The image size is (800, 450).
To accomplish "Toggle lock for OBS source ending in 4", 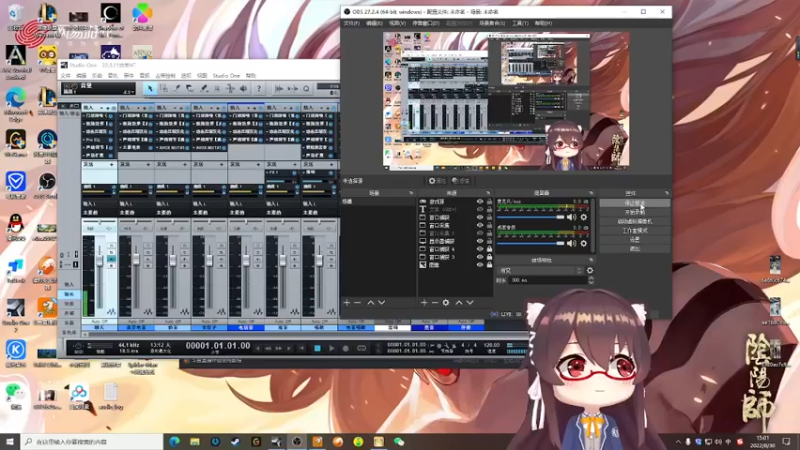I will tap(489, 249).
